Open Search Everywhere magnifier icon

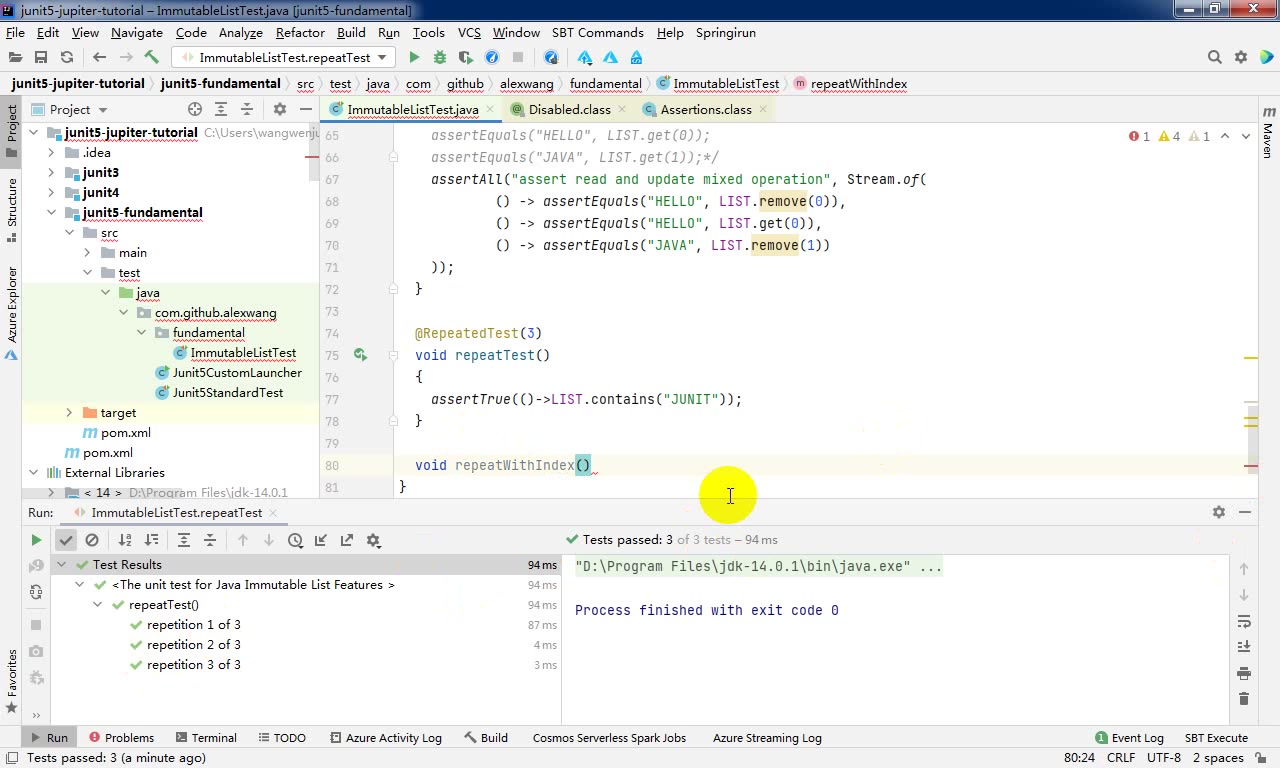tap(1215, 57)
